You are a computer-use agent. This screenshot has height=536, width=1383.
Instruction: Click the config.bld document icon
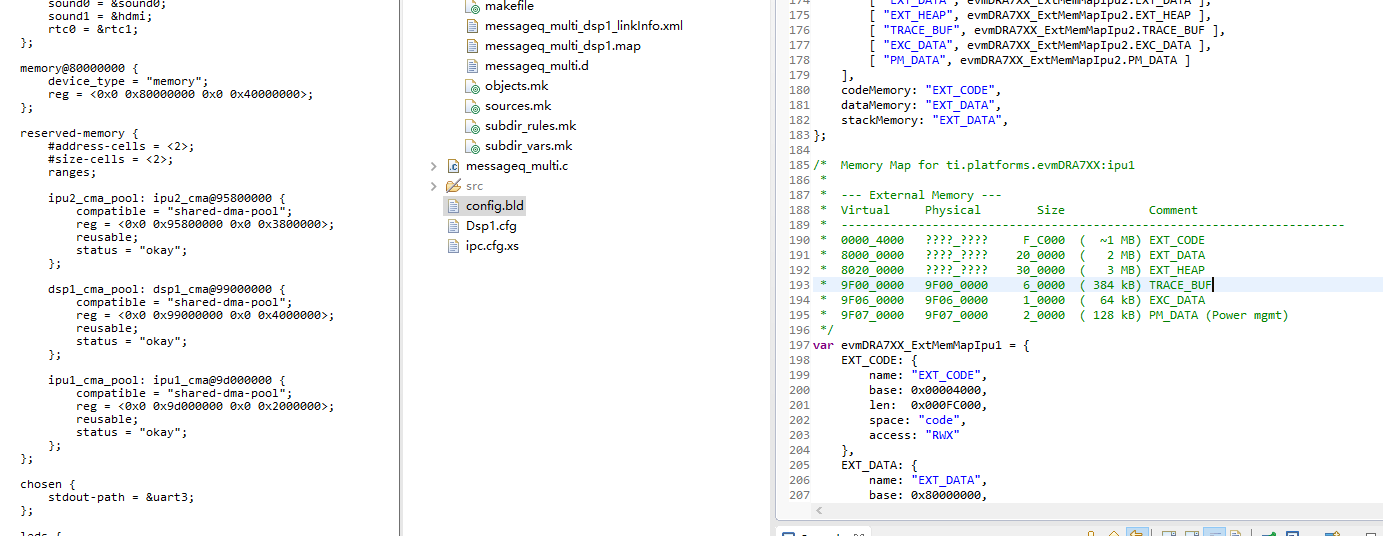click(453, 206)
